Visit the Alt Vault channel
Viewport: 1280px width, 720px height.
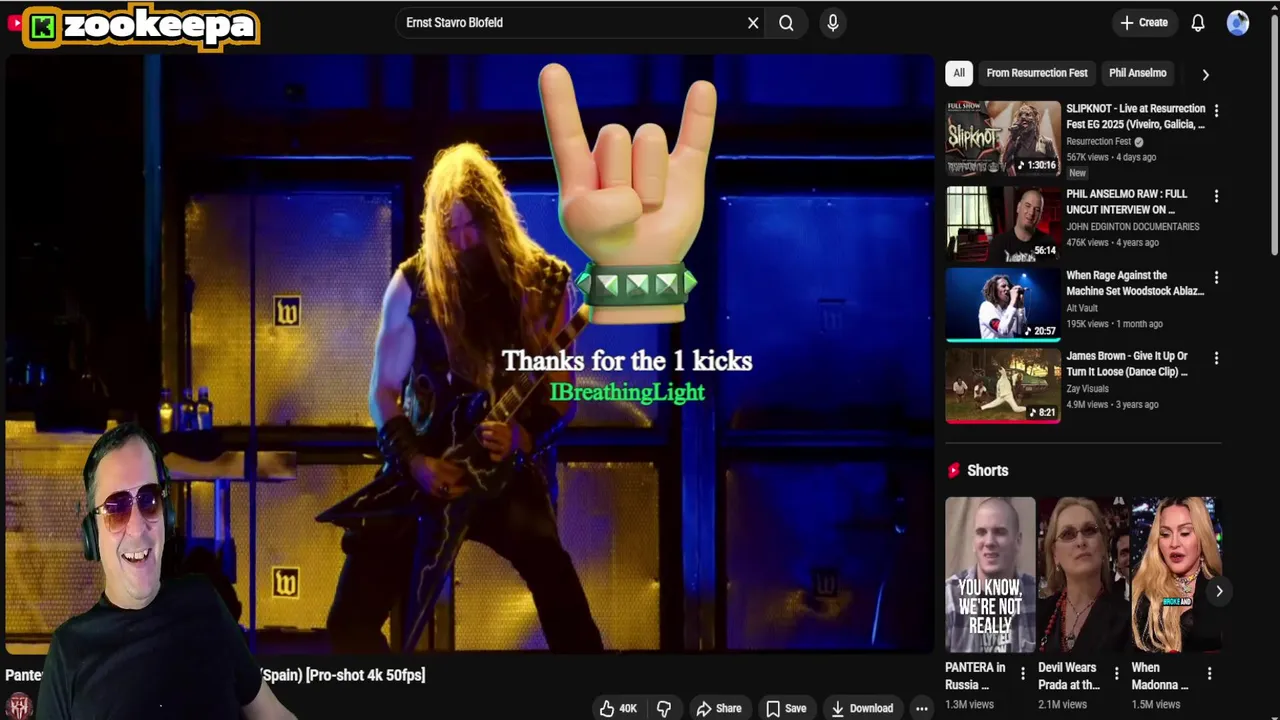tap(1082, 309)
